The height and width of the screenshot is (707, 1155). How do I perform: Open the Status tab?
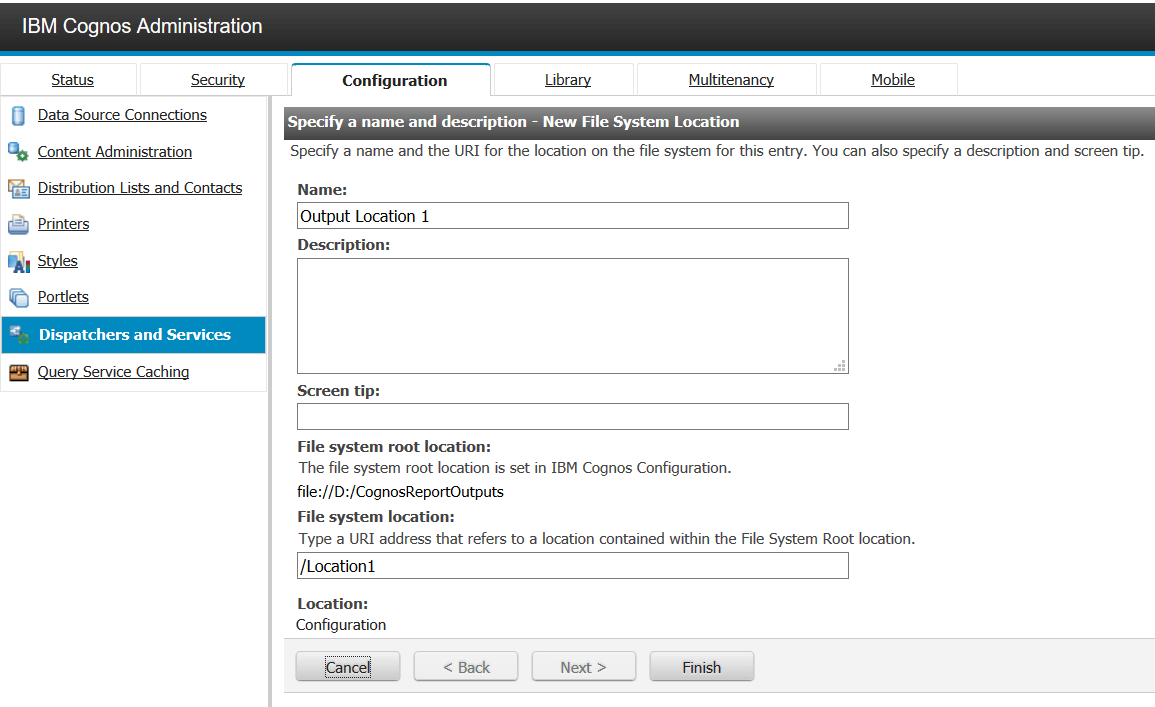(72, 80)
